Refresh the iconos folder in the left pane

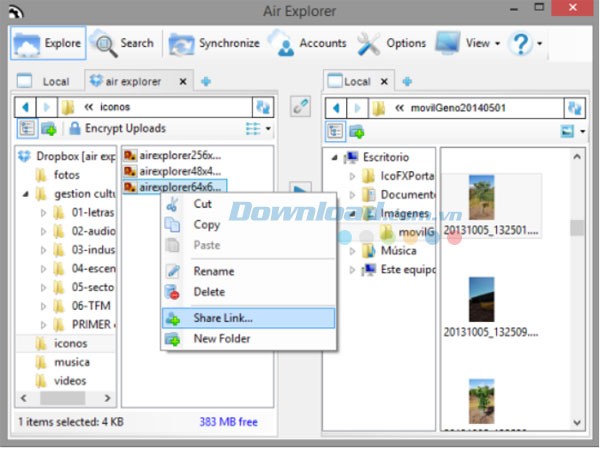coord(264,107)
